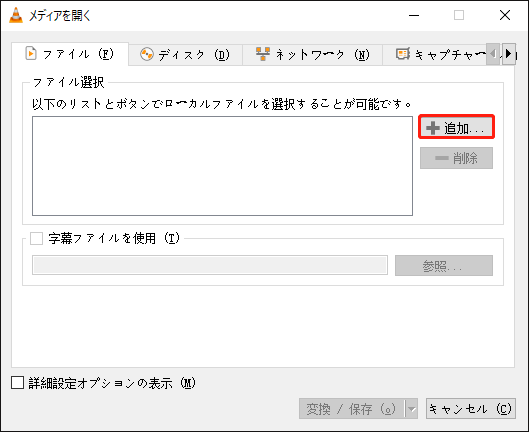529x432 pixels.
Task: Close the メディアを開く dialog
Action: (x=505, y=15)
